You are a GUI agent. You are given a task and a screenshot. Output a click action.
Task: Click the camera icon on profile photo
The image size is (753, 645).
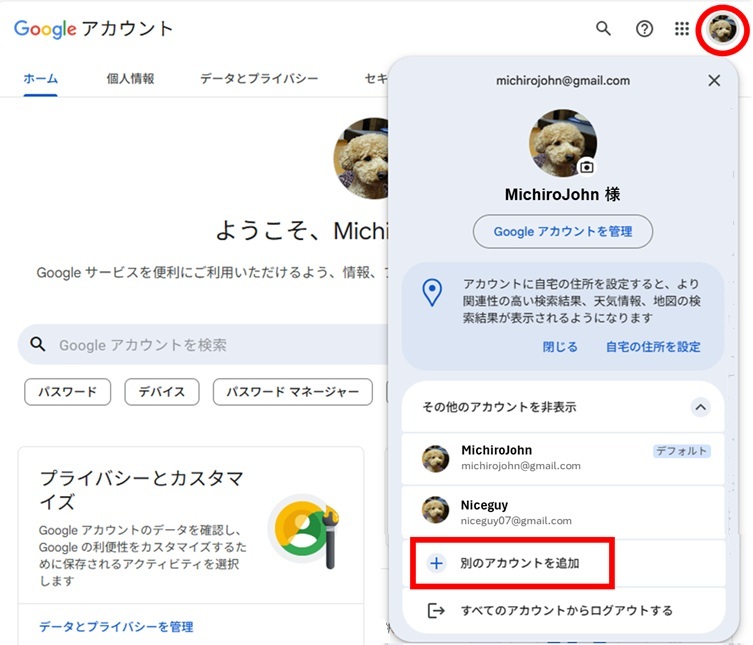587,167
